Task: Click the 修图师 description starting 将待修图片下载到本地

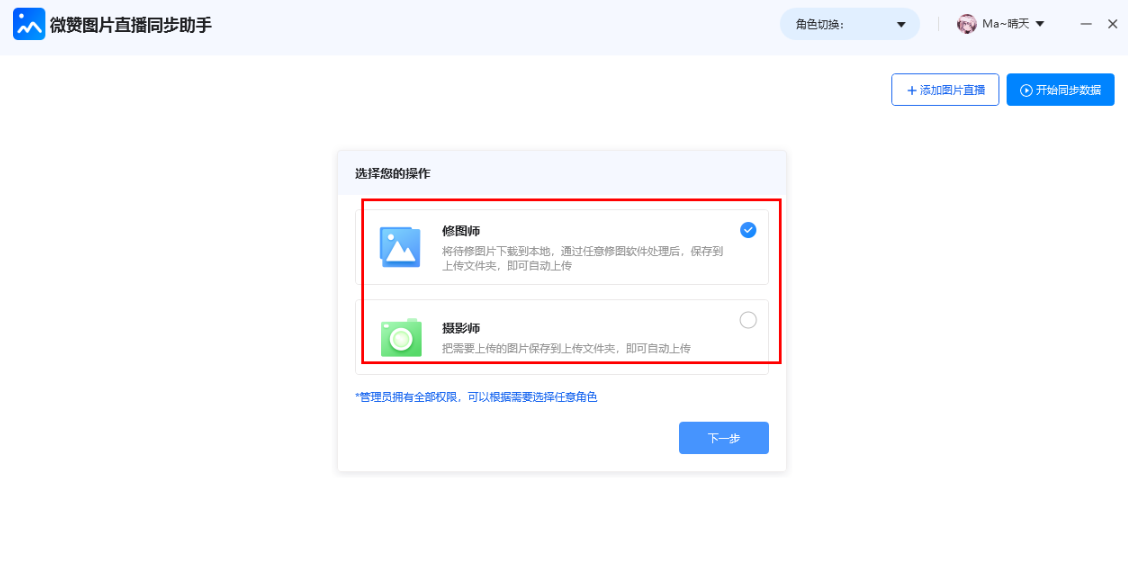Action: (x=583, y=258)
